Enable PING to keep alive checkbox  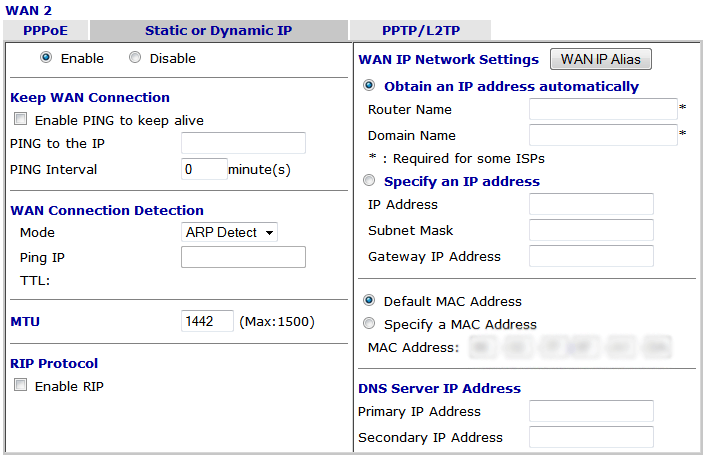tap(21, 120)
